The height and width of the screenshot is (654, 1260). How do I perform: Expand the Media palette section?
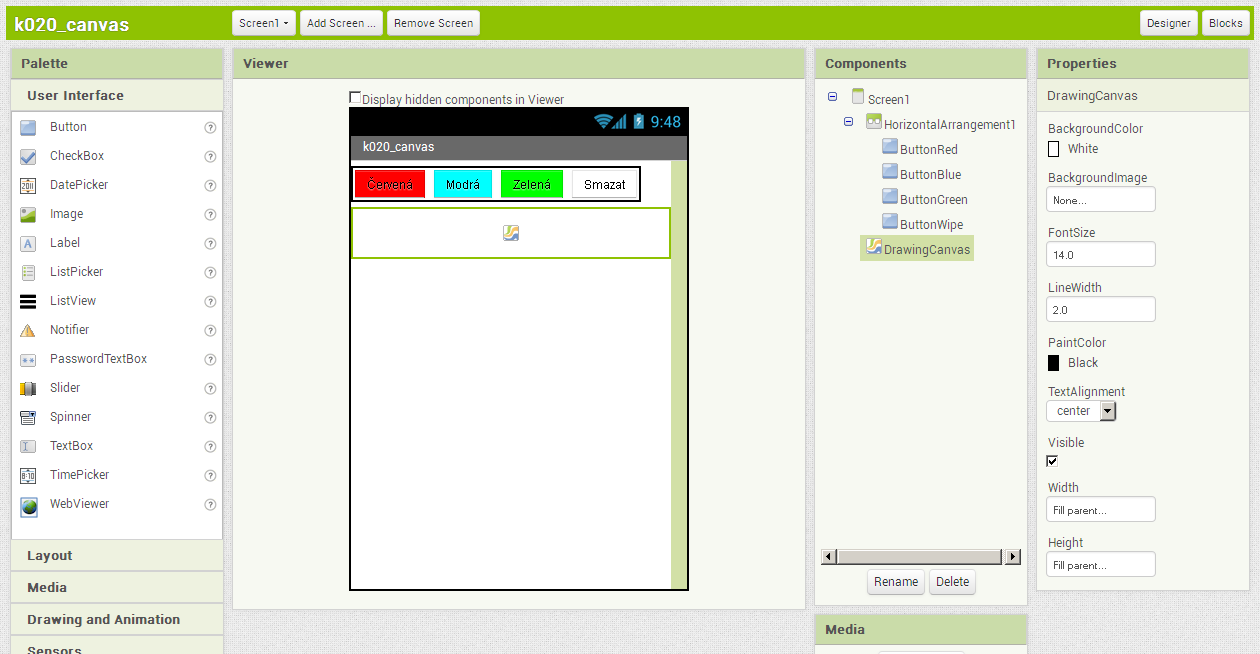(117, 588)
